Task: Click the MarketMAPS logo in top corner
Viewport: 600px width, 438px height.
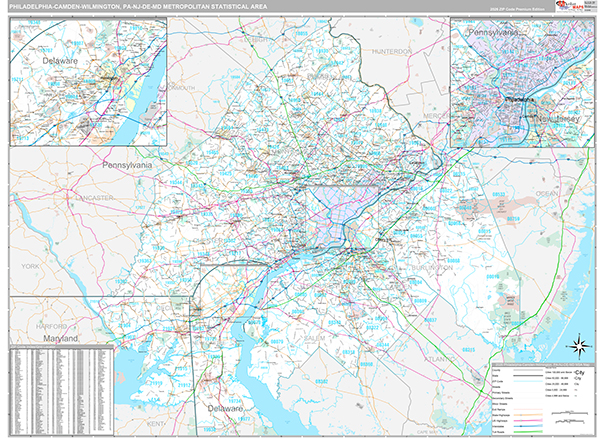Action: click(x=577, y=7)
